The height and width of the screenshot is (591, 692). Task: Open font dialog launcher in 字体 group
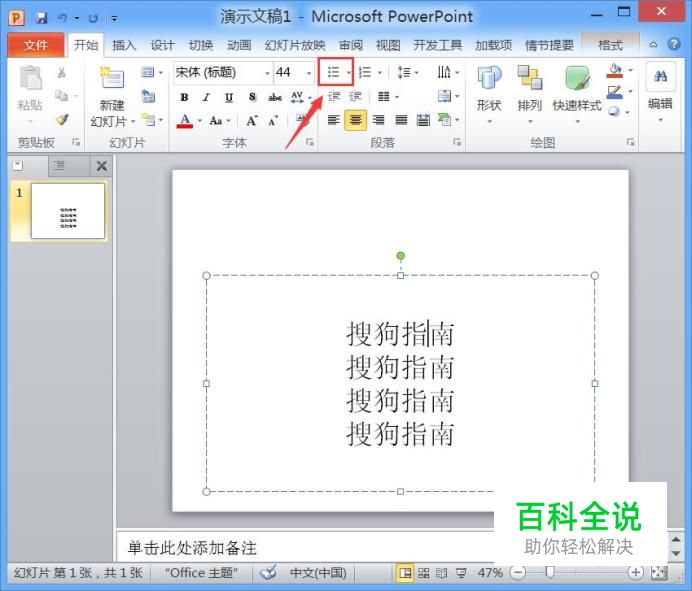click(310, 142)
